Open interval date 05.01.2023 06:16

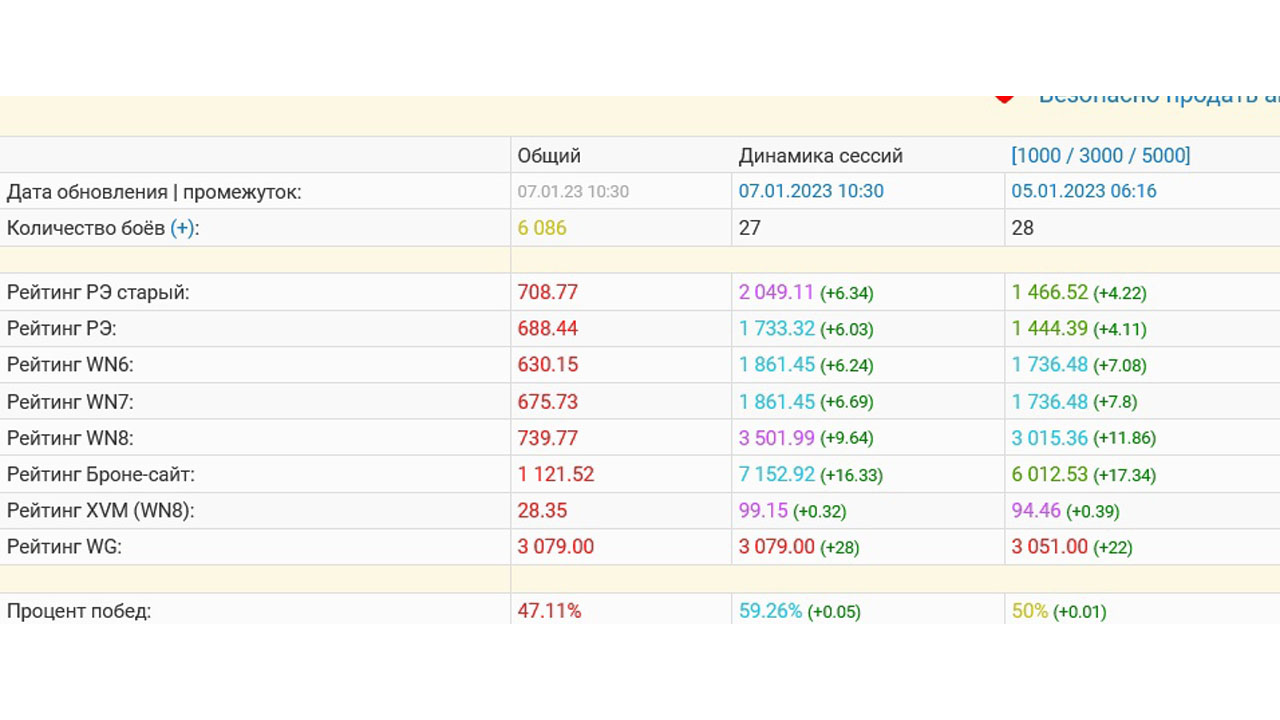pyautogui.click(x=1084, y=192)
